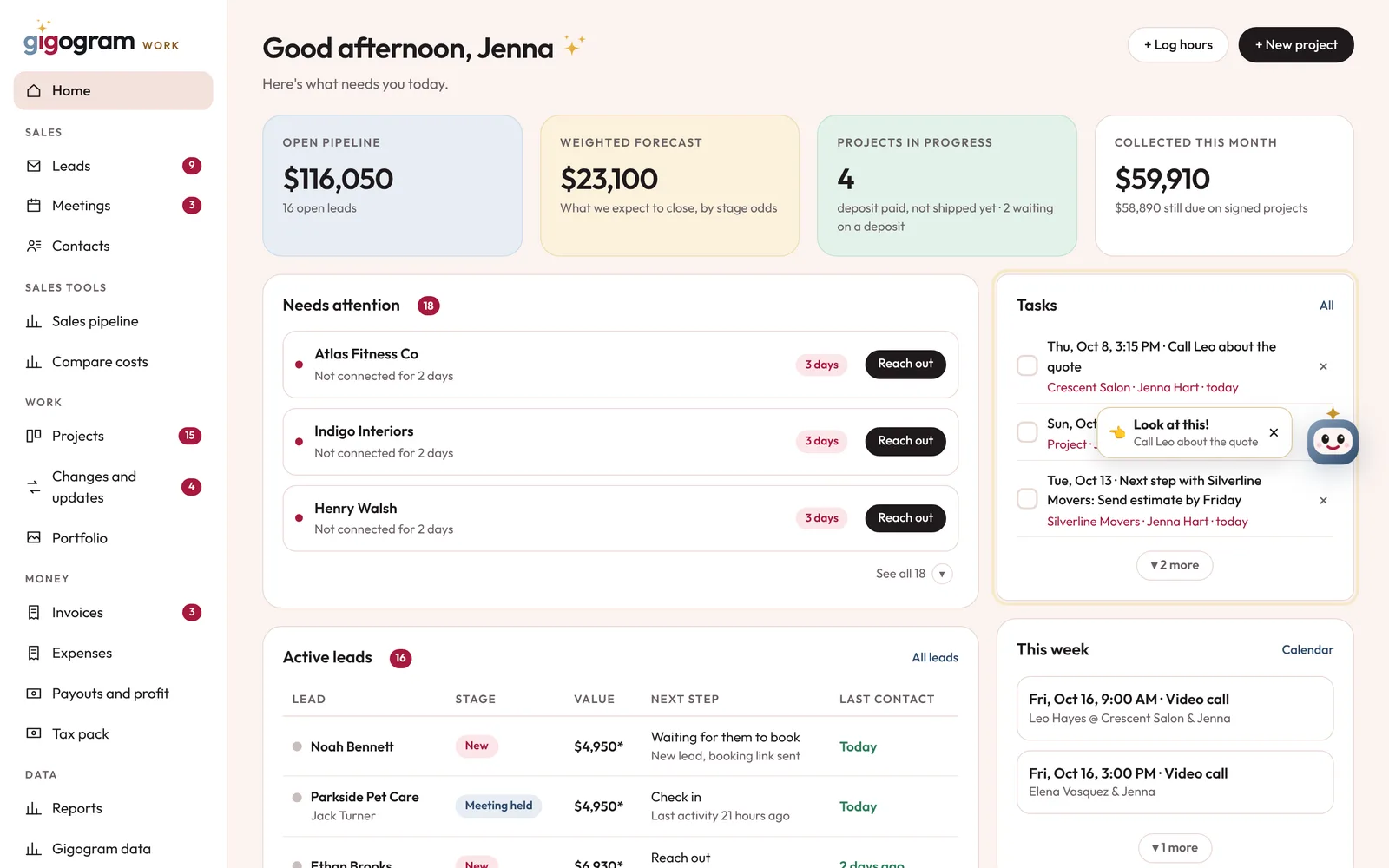Check off the Silverline Movers task
The height and width of the screenshot is (868, 1389).
pos(1027,499)
